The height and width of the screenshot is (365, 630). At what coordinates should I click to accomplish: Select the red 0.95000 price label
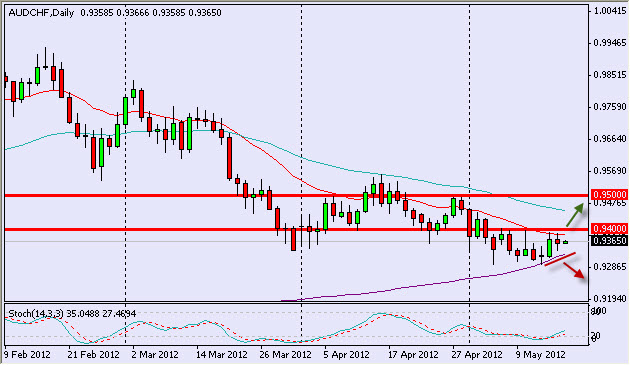(610, 195)
